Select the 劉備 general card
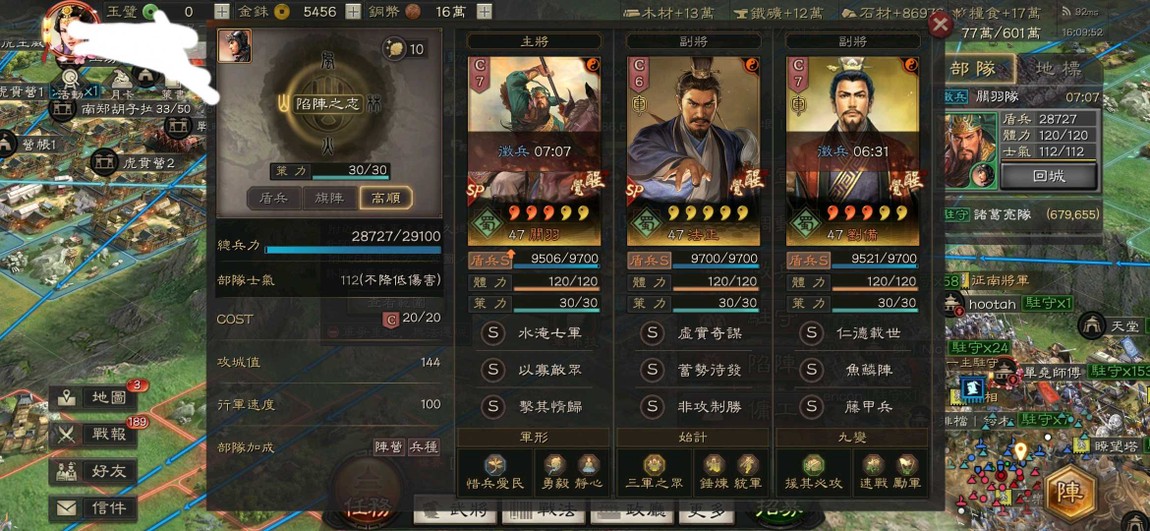This screenshot has height=531, width=1150. (x=851, y=151)
